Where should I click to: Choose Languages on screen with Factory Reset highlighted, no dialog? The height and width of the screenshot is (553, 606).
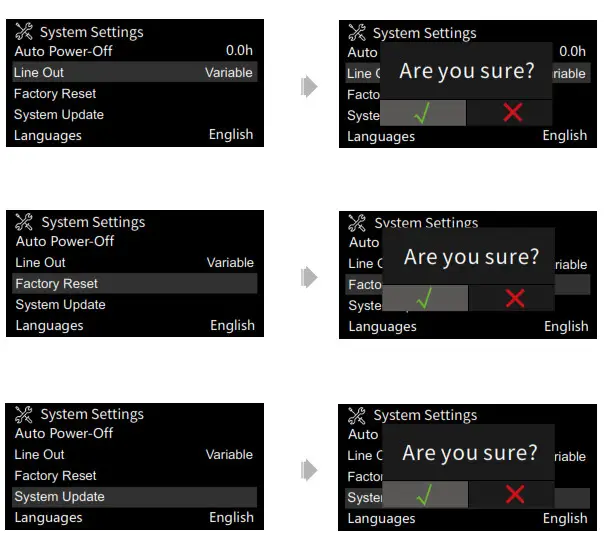[49, 325]
